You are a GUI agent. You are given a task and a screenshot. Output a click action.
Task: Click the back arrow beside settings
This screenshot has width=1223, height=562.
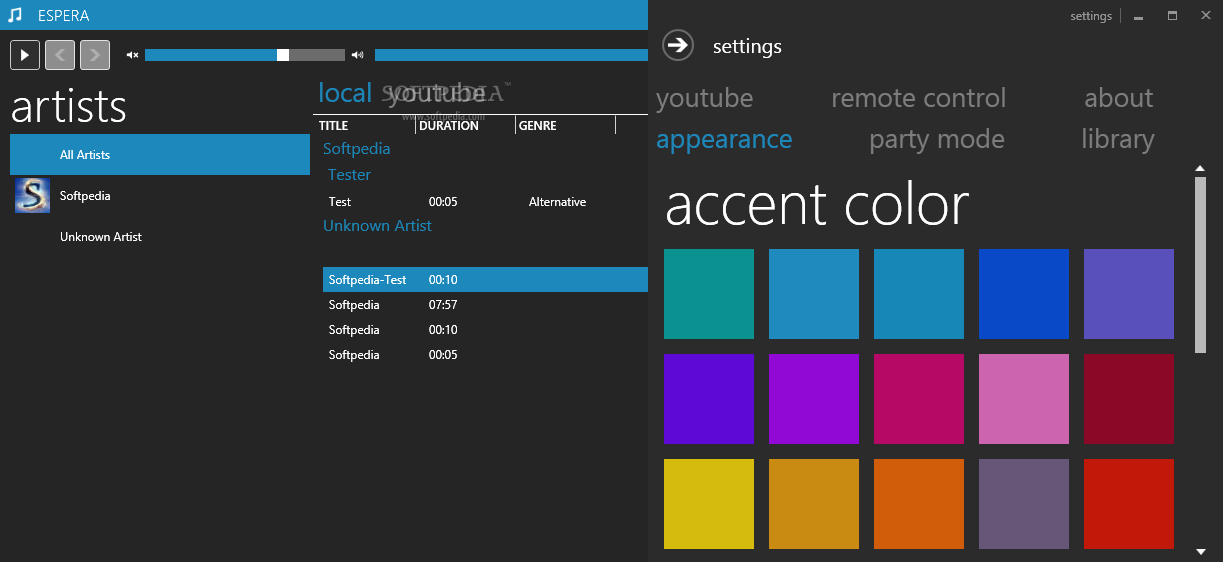click(678, 45)
